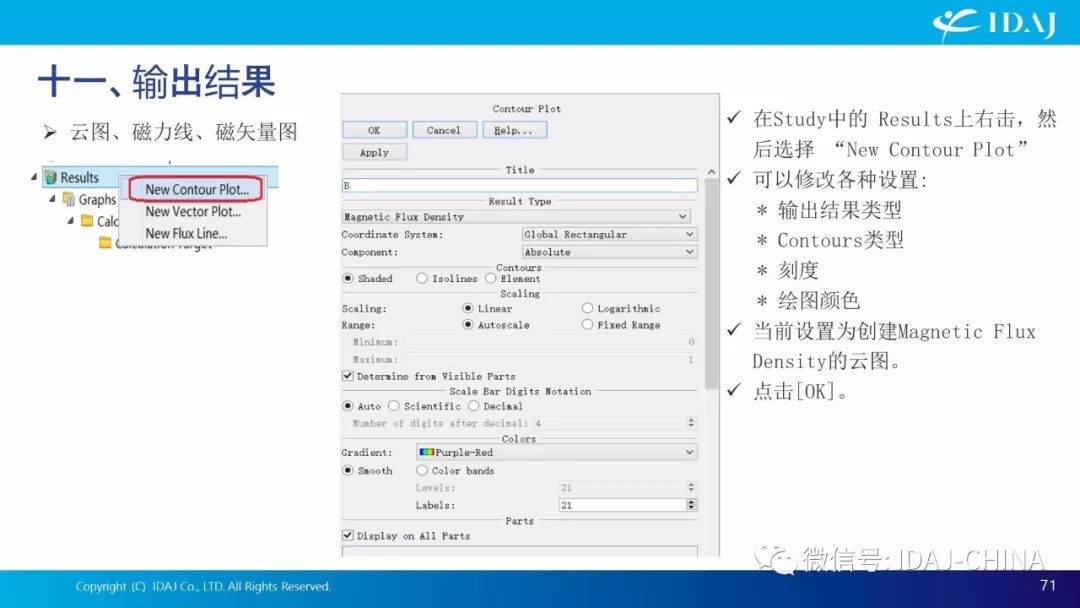The height and width of the screenshot is (608, 1080).
Task: Select Auto digits notation
Action: click(x=348, y=406)
